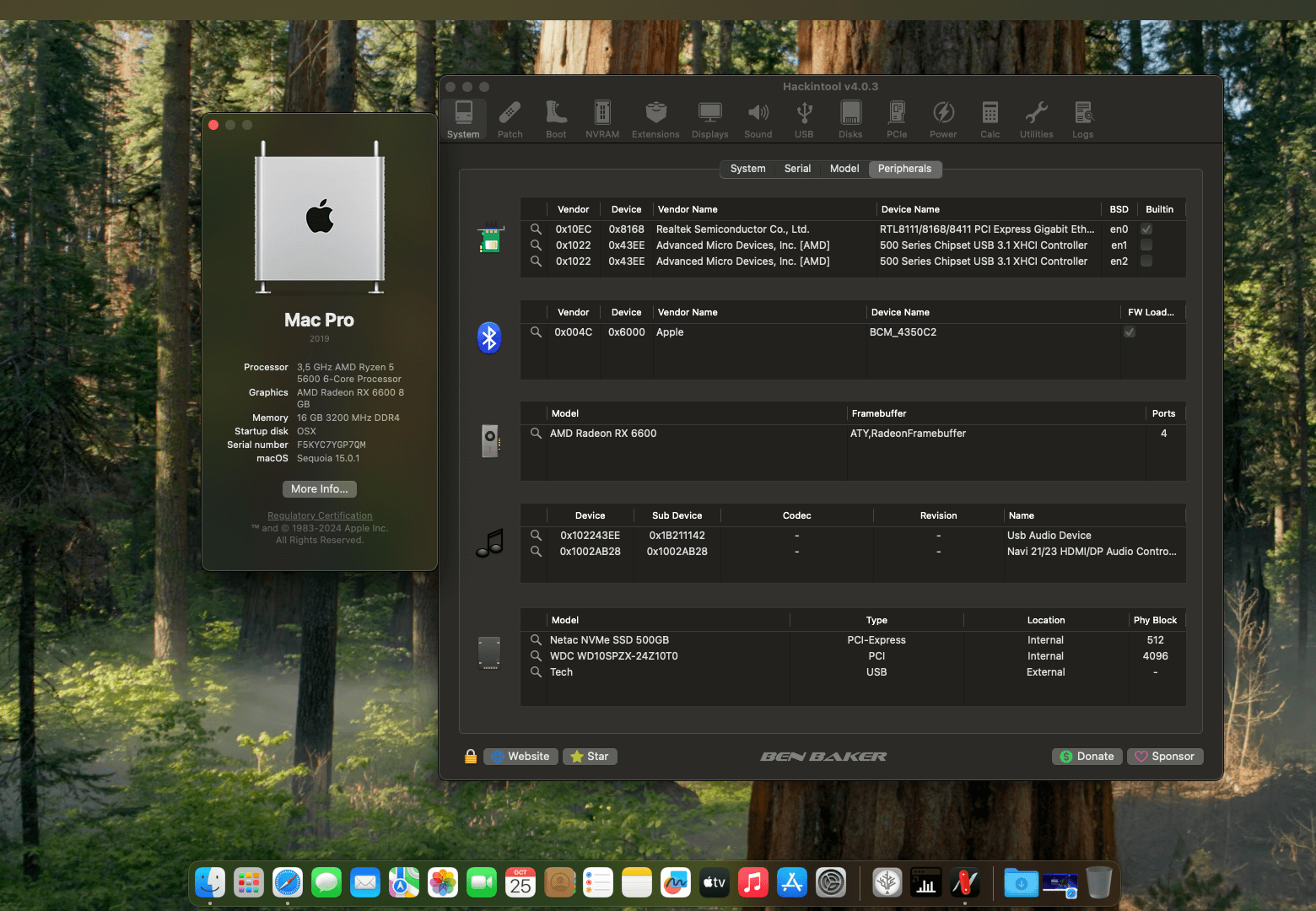
Task: Click the lock icon in Hackintool footer
Action: (x=471, y=757)
